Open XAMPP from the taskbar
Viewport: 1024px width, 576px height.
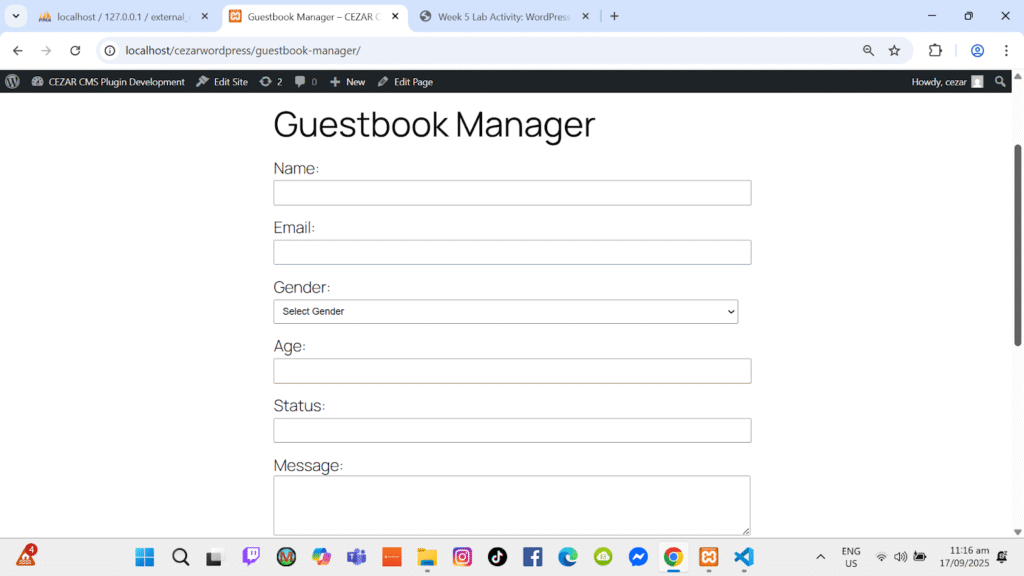(x=708, y=557)
